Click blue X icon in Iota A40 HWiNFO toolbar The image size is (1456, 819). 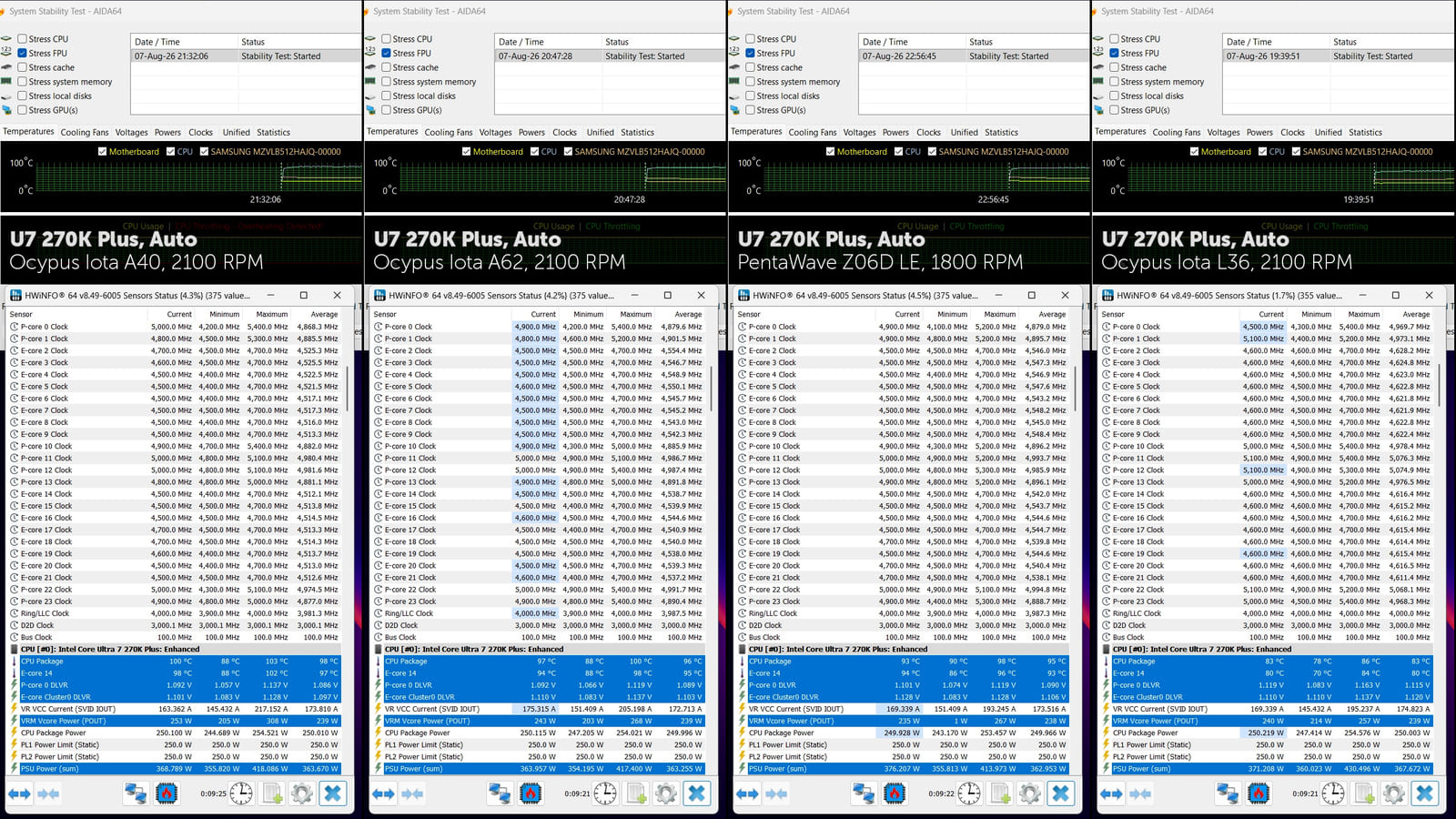(333, 794)
